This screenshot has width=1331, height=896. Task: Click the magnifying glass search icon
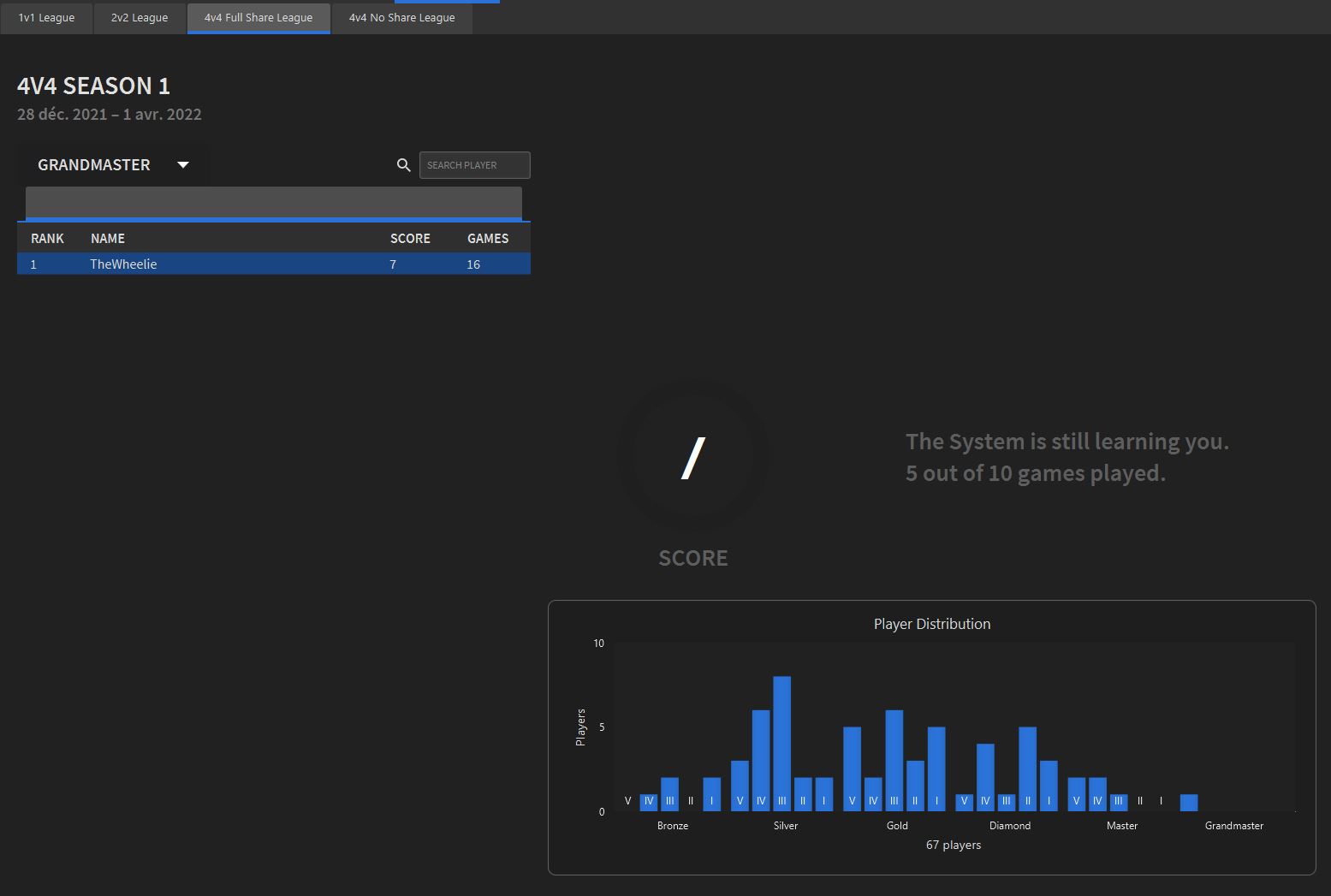coord(404,165)
